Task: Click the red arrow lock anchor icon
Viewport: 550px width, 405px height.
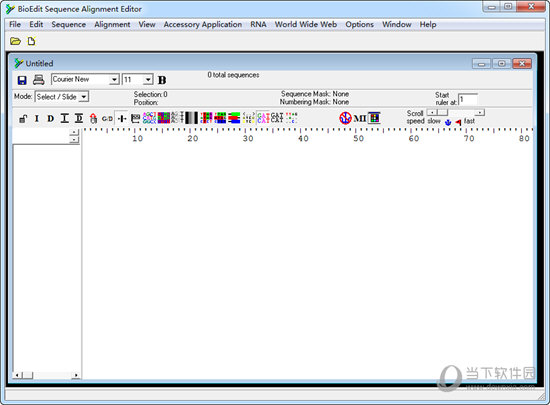Action: point(93,118)
